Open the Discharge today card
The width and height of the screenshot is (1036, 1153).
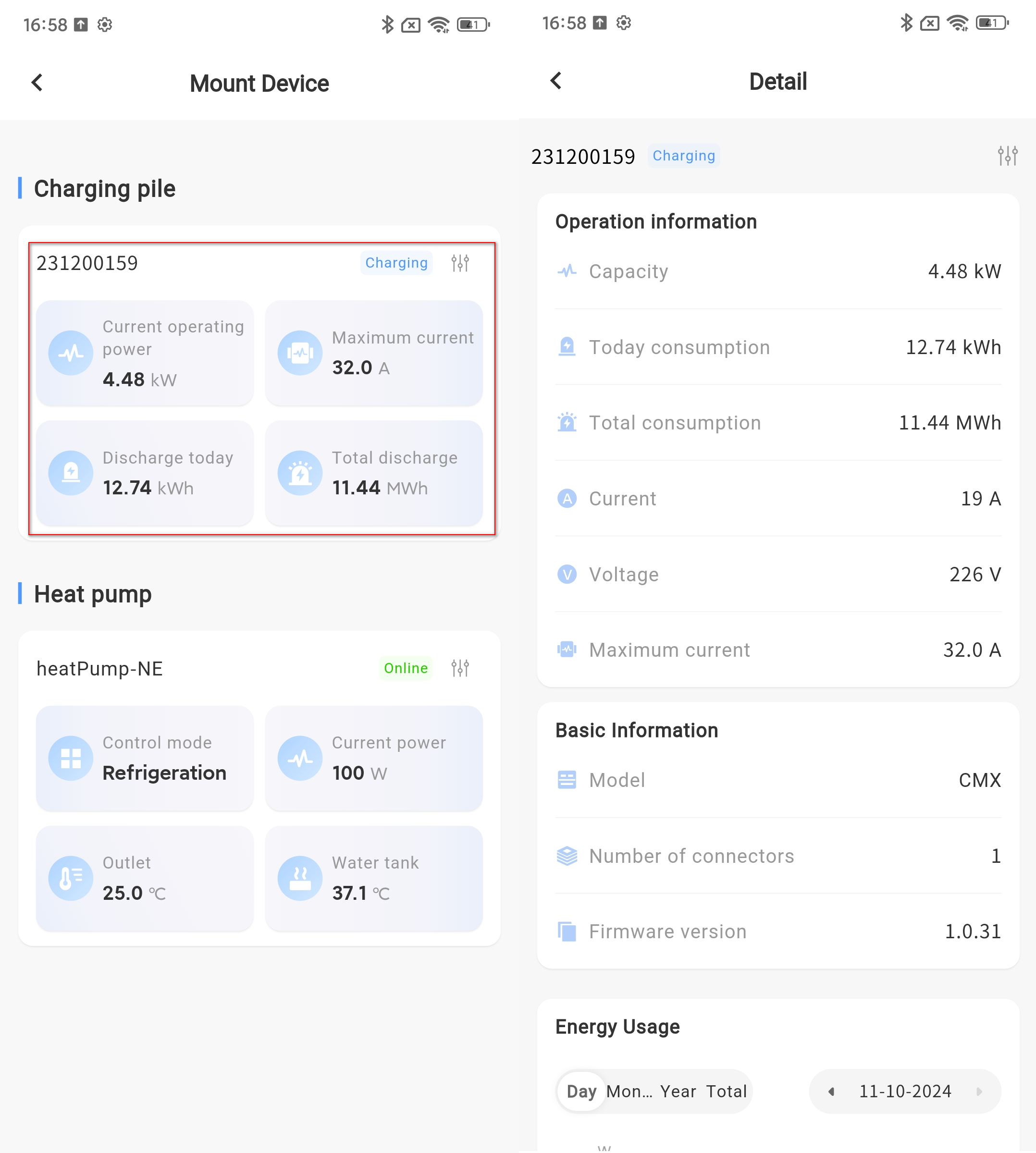coord(145,473)
